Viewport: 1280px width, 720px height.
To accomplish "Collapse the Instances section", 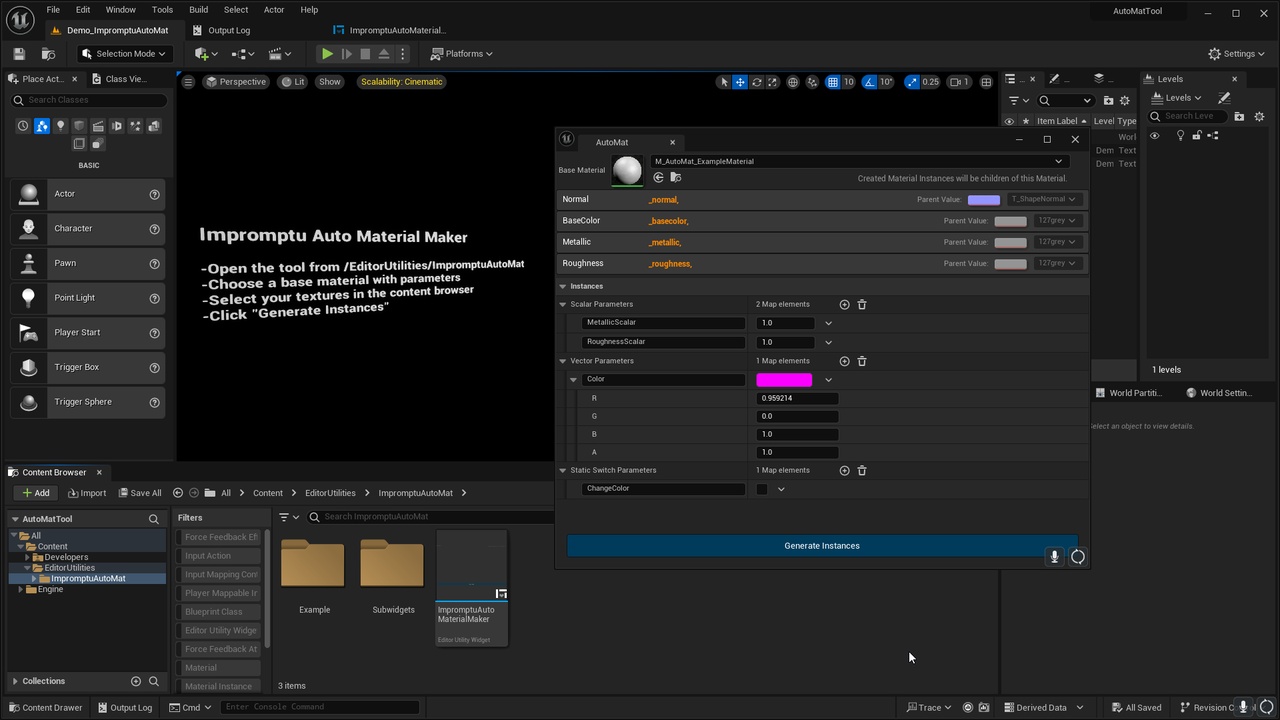I will coord(562,287).
